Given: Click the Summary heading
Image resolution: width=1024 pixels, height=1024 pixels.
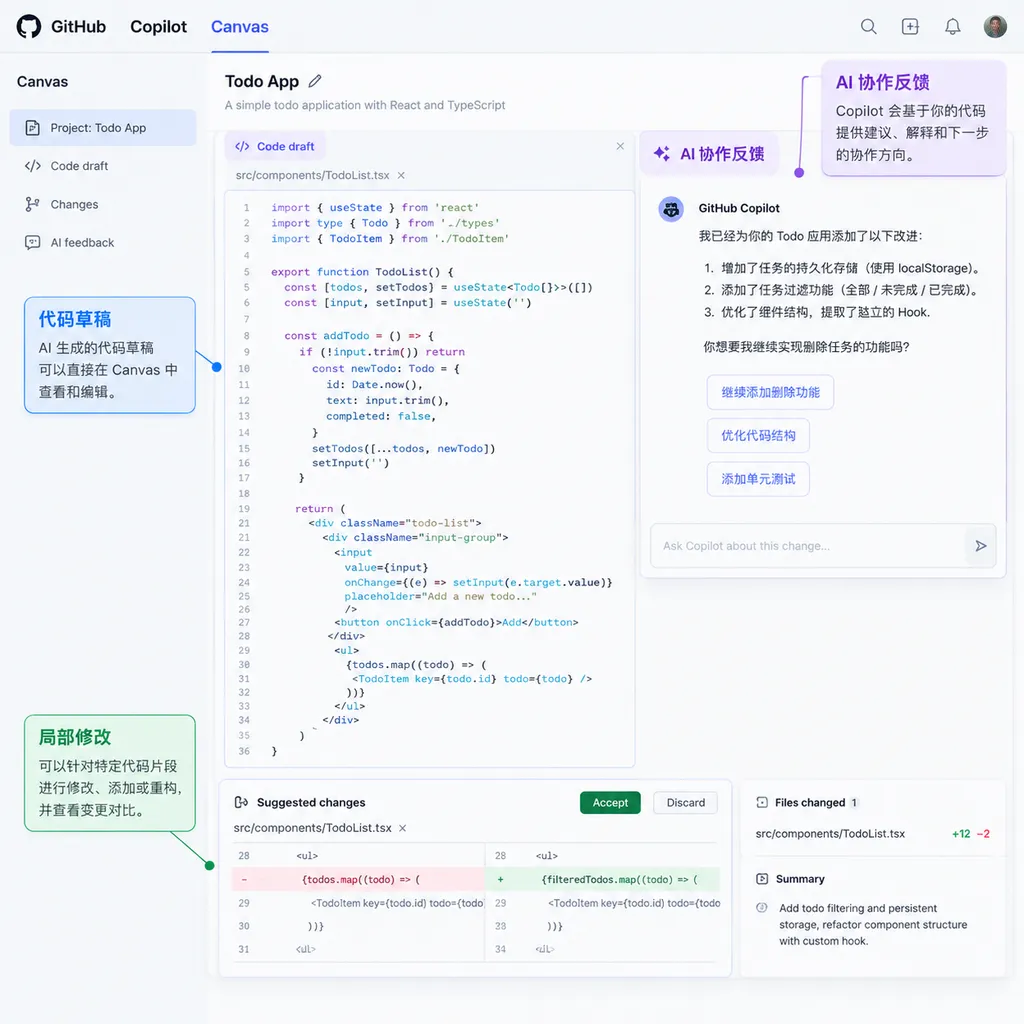Looking at the screenshot, I should click(x=800, y=879).
